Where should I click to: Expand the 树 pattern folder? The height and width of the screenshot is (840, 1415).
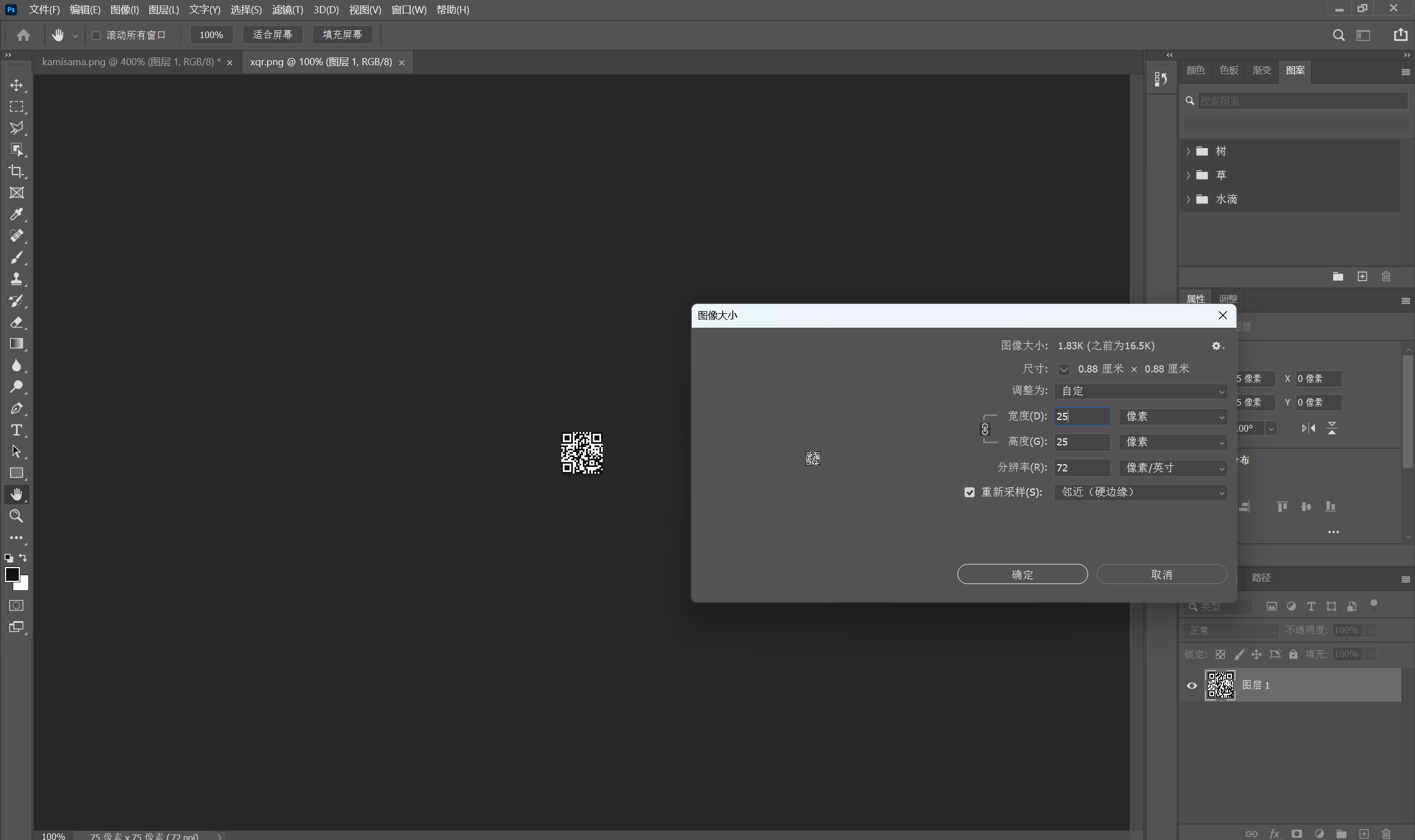(1188, 151)
